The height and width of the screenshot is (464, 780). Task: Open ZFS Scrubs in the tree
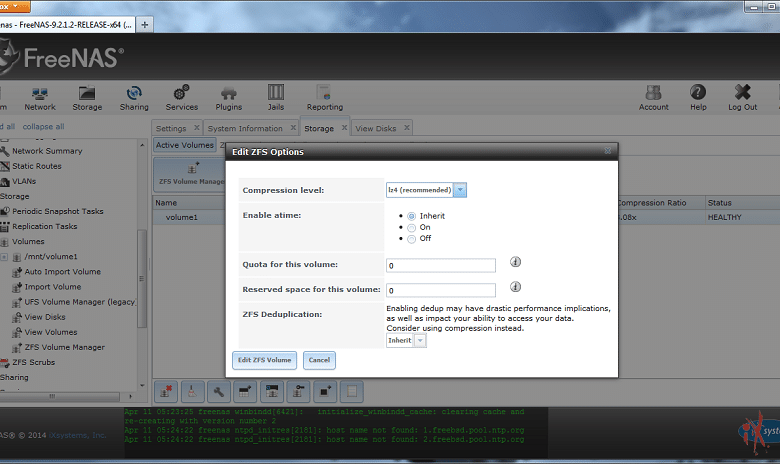(33, 362)
